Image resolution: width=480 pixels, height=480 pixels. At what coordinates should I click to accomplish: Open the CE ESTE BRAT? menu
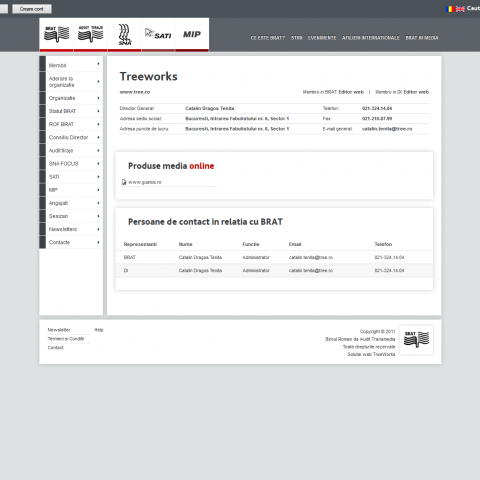(268, 38)
